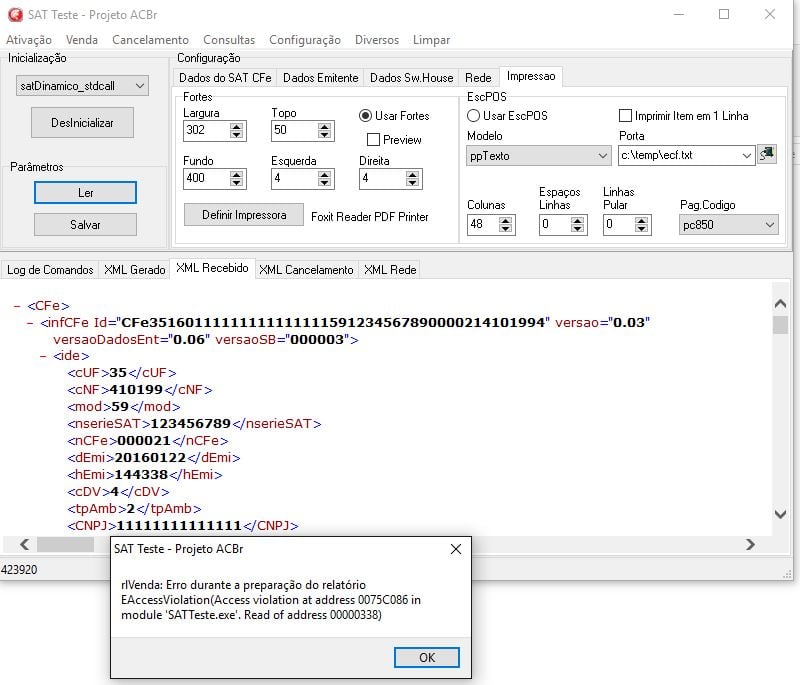
Task: Click the hEmi value 144338
Action: (141, 475)
